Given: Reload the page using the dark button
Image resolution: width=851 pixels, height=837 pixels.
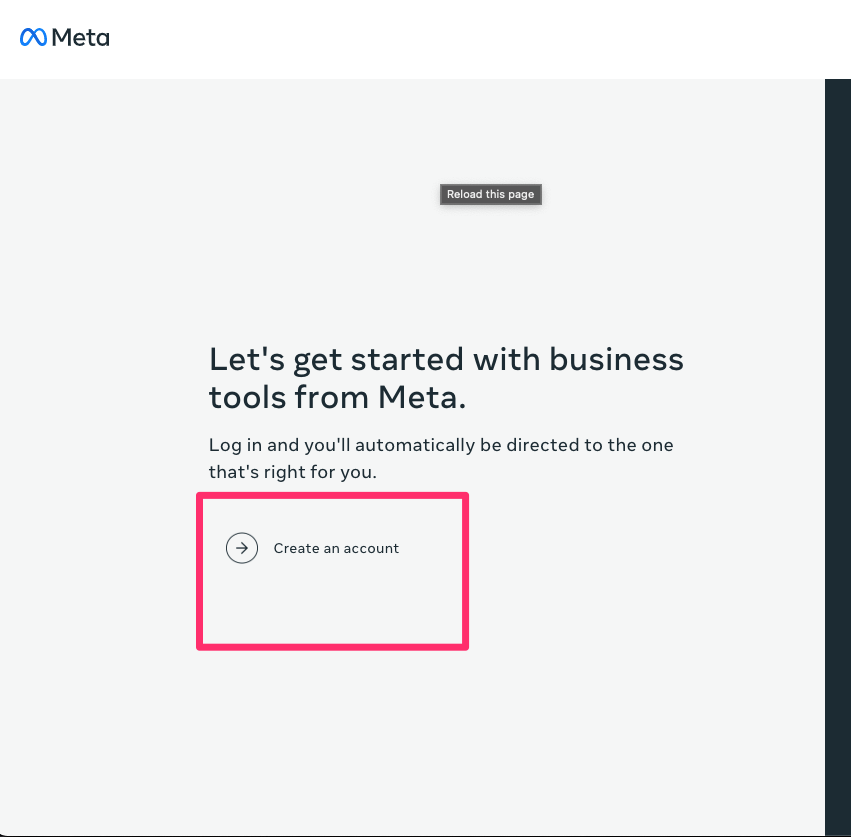Looking at the screenshot, I should (x=490, y=194).
